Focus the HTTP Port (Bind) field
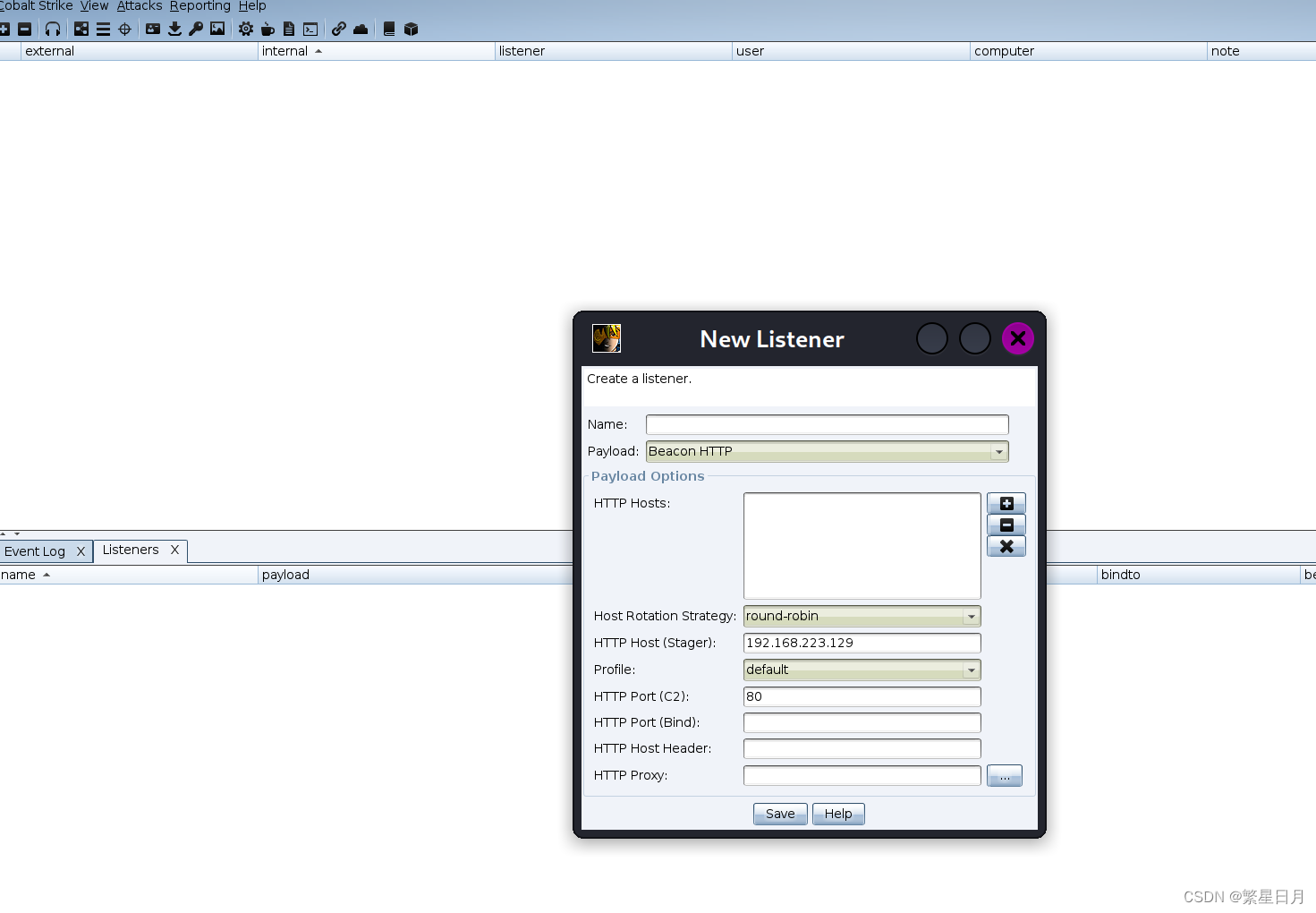 point(862,722)
